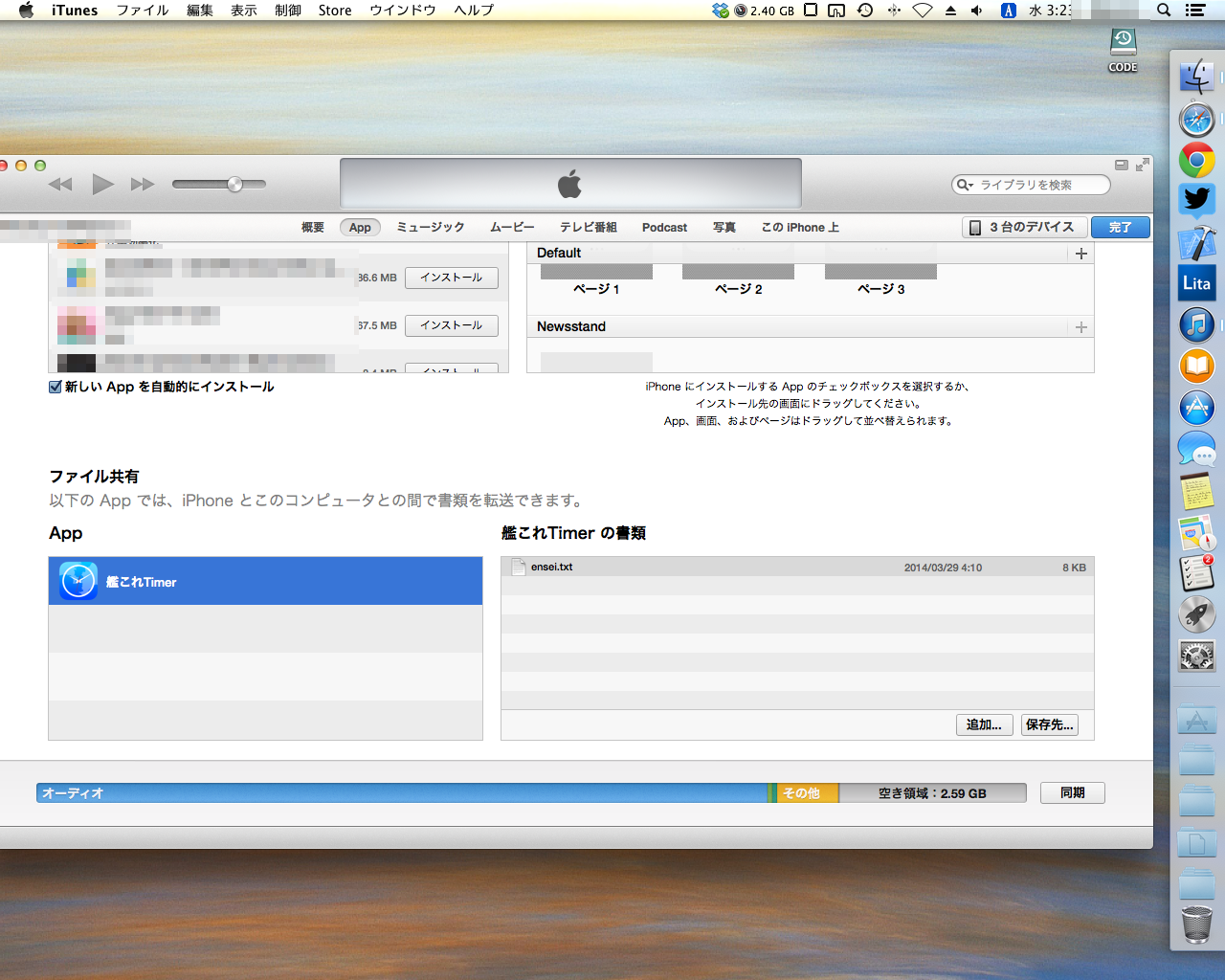Open Spotlight search magnifier

(1164, 10)
